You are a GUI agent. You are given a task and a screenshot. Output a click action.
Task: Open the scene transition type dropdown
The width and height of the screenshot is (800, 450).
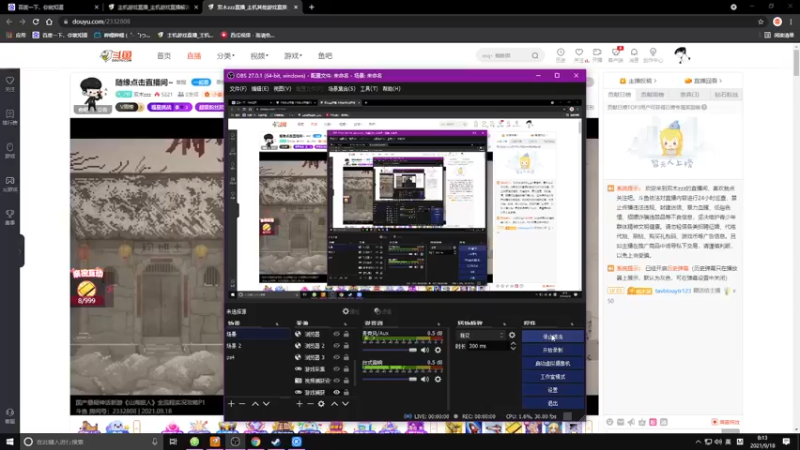480,335
